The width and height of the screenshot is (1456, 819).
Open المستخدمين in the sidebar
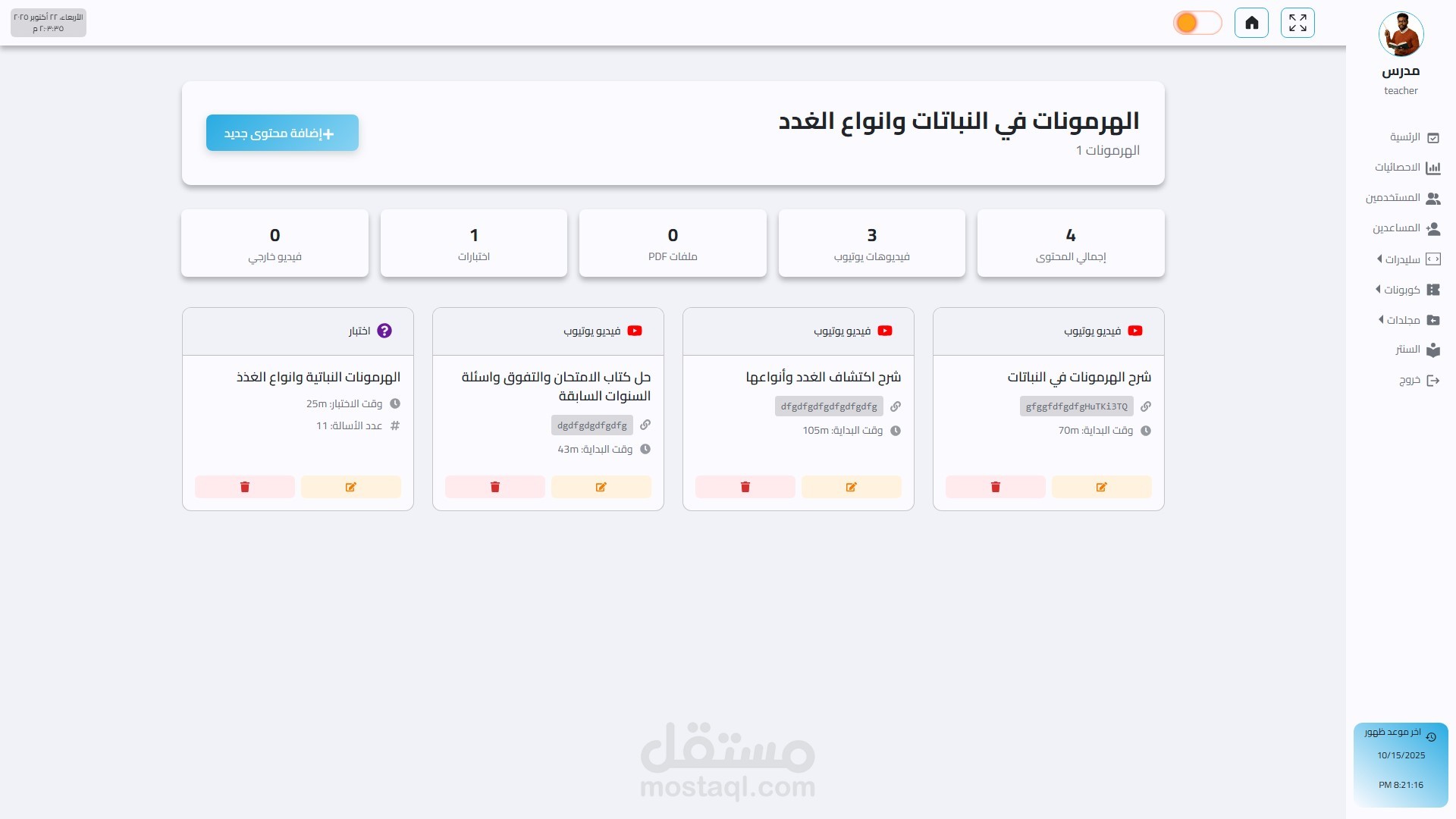(x=1393, y=198)
